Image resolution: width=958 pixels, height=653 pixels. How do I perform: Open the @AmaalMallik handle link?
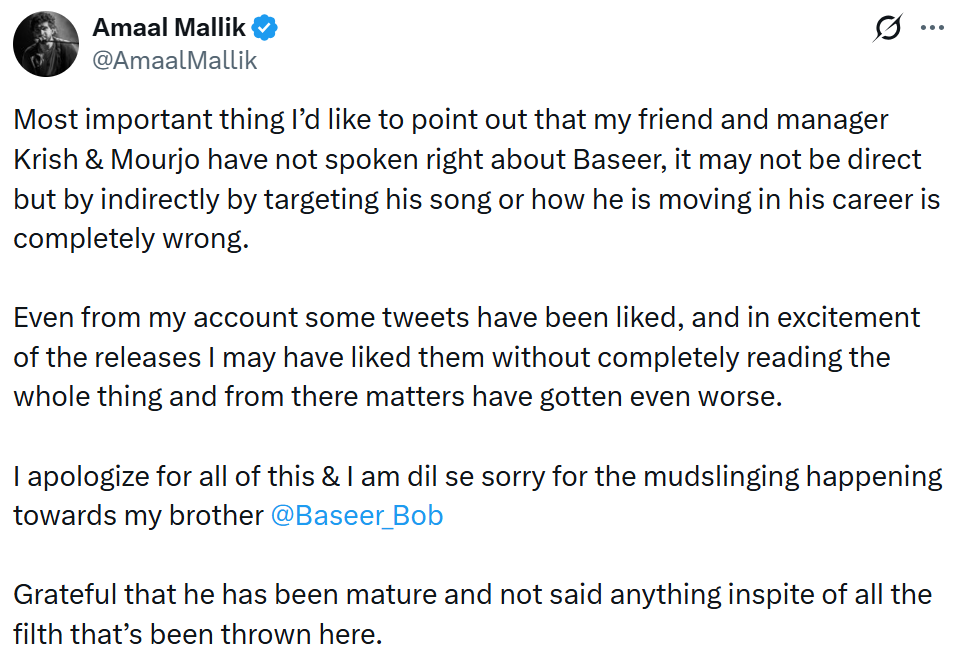coord(175,60)
